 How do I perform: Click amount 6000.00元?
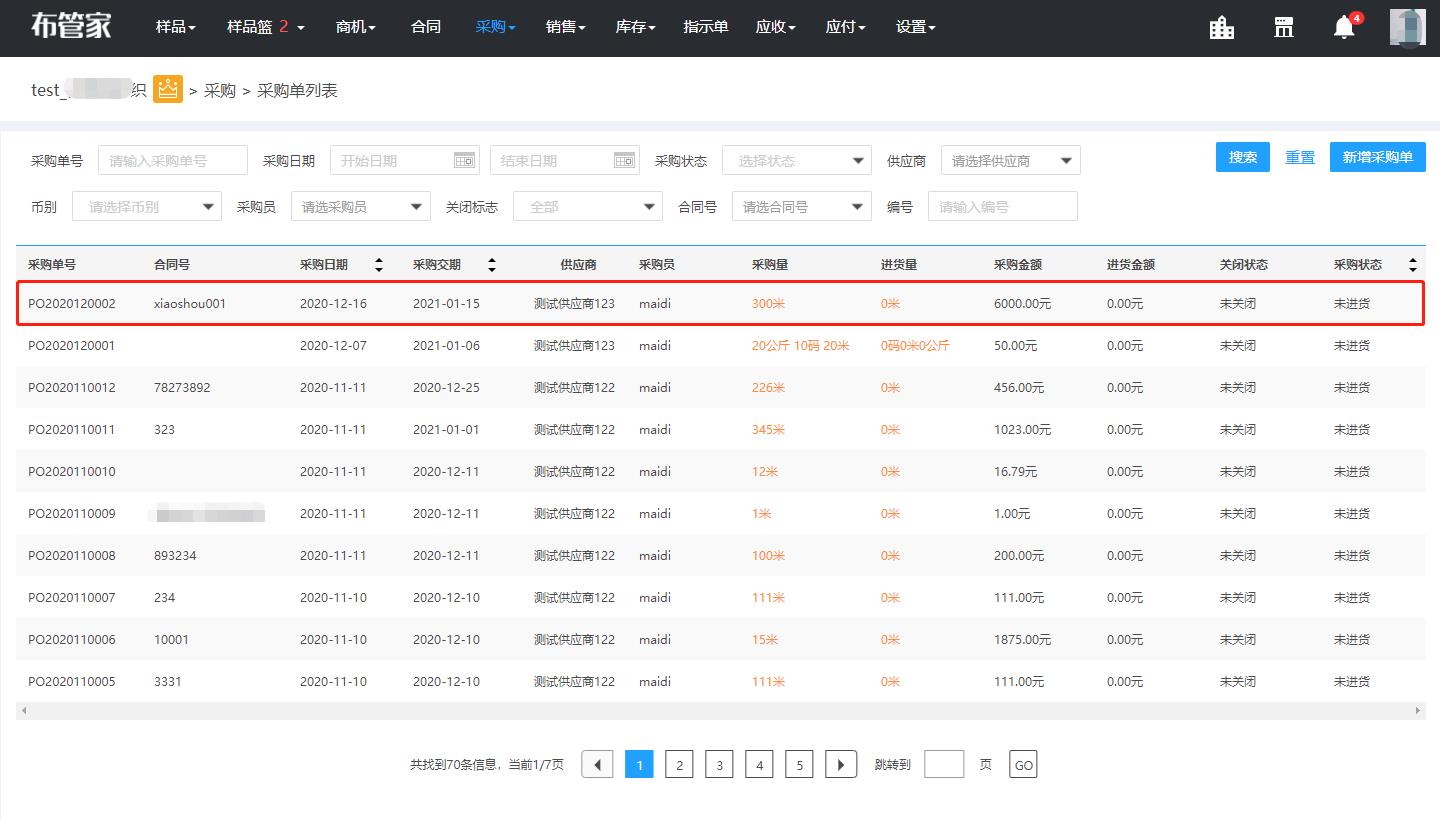coord(1023,303)
